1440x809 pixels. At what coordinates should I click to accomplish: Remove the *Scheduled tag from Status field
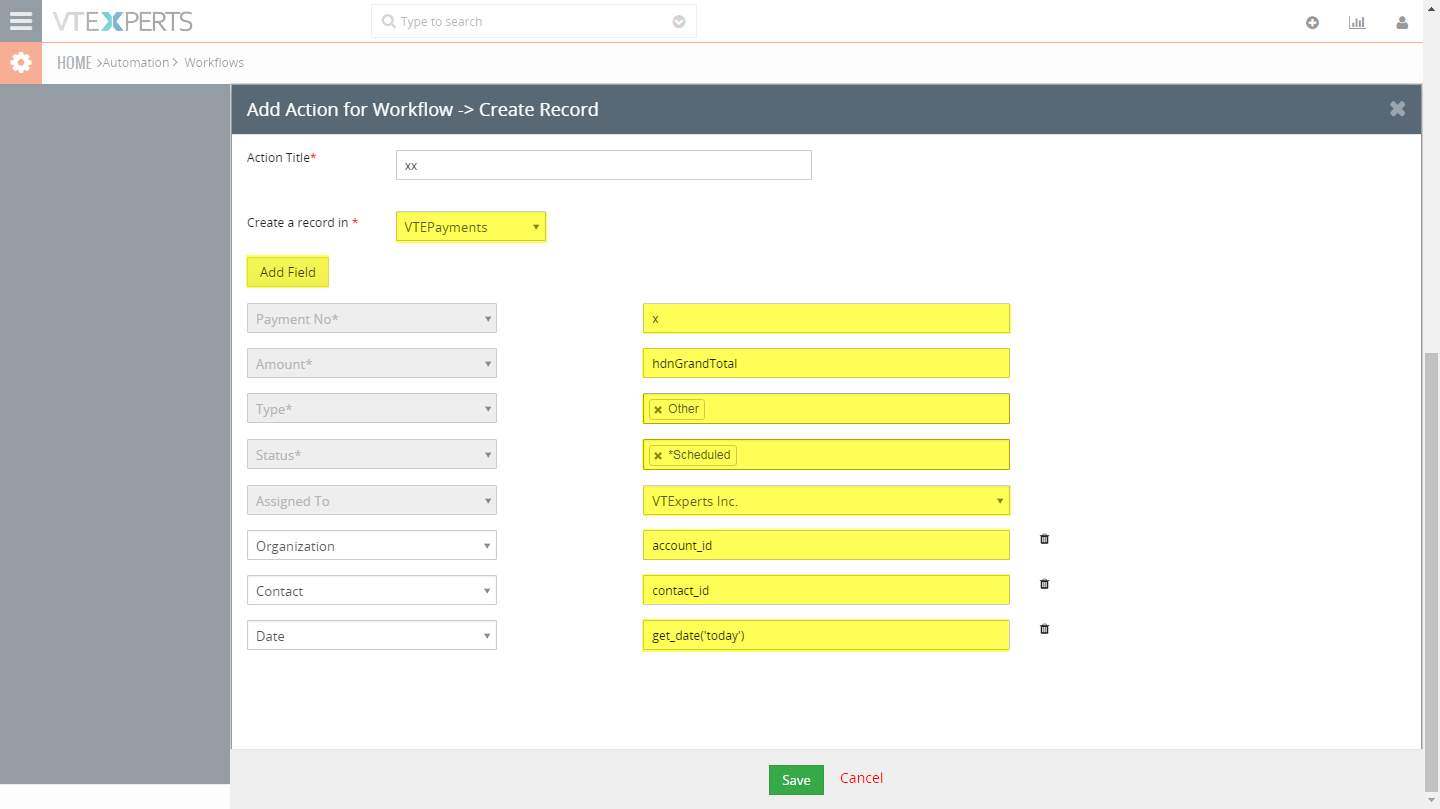657,455
